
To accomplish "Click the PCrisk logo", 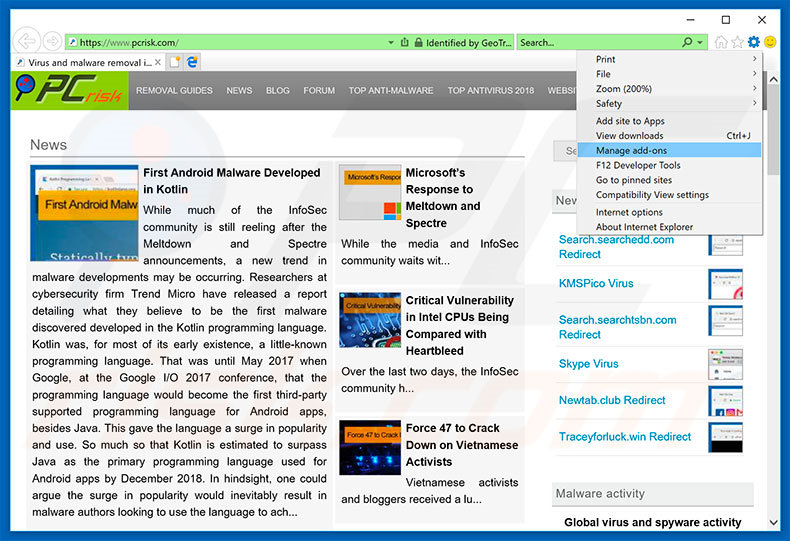I will click(70, 90).
